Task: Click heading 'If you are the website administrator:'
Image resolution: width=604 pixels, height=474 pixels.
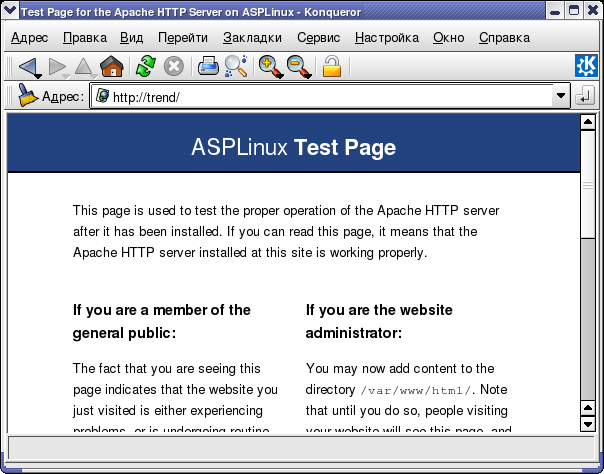Action: (x=379, y=321)
